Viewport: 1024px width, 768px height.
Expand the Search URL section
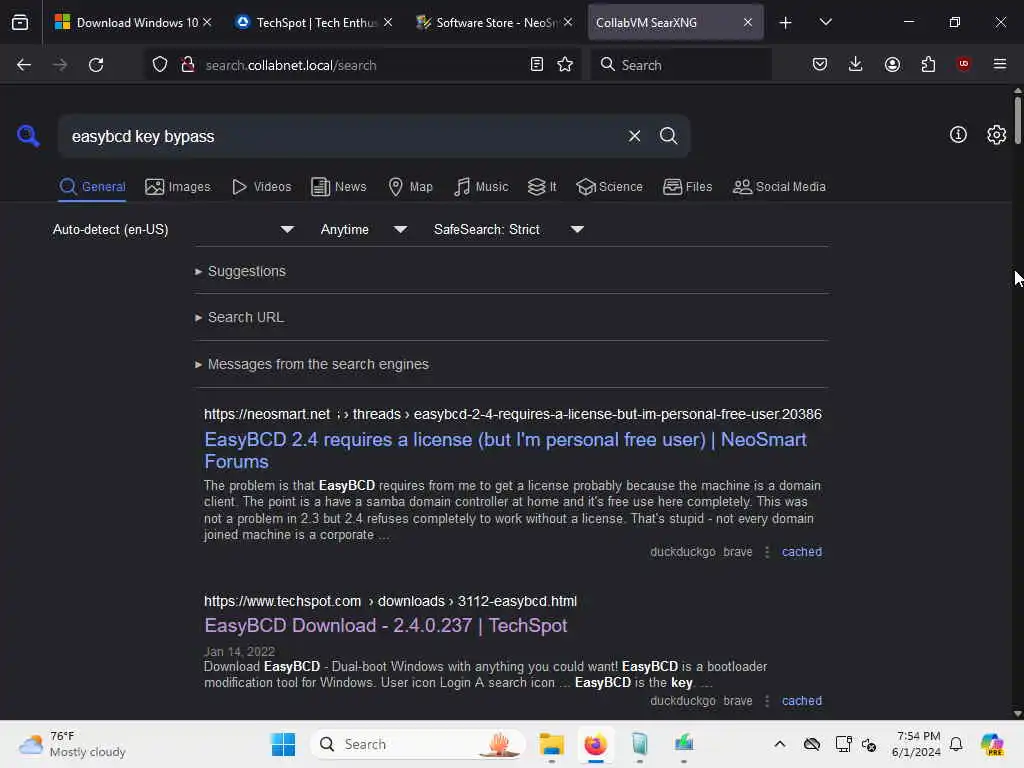click(x=239, y=317)
